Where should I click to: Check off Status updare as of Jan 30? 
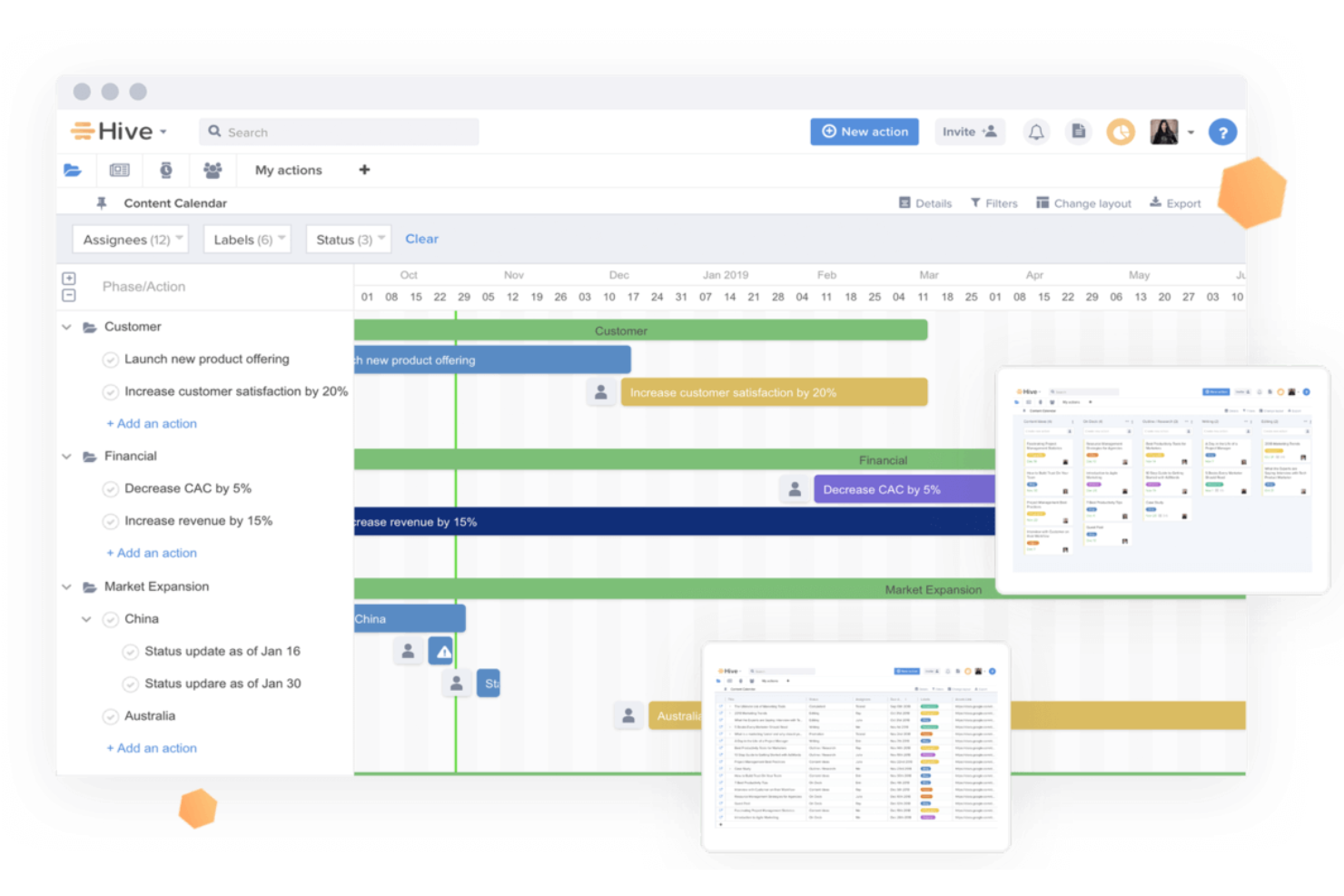tap(131, 684)
